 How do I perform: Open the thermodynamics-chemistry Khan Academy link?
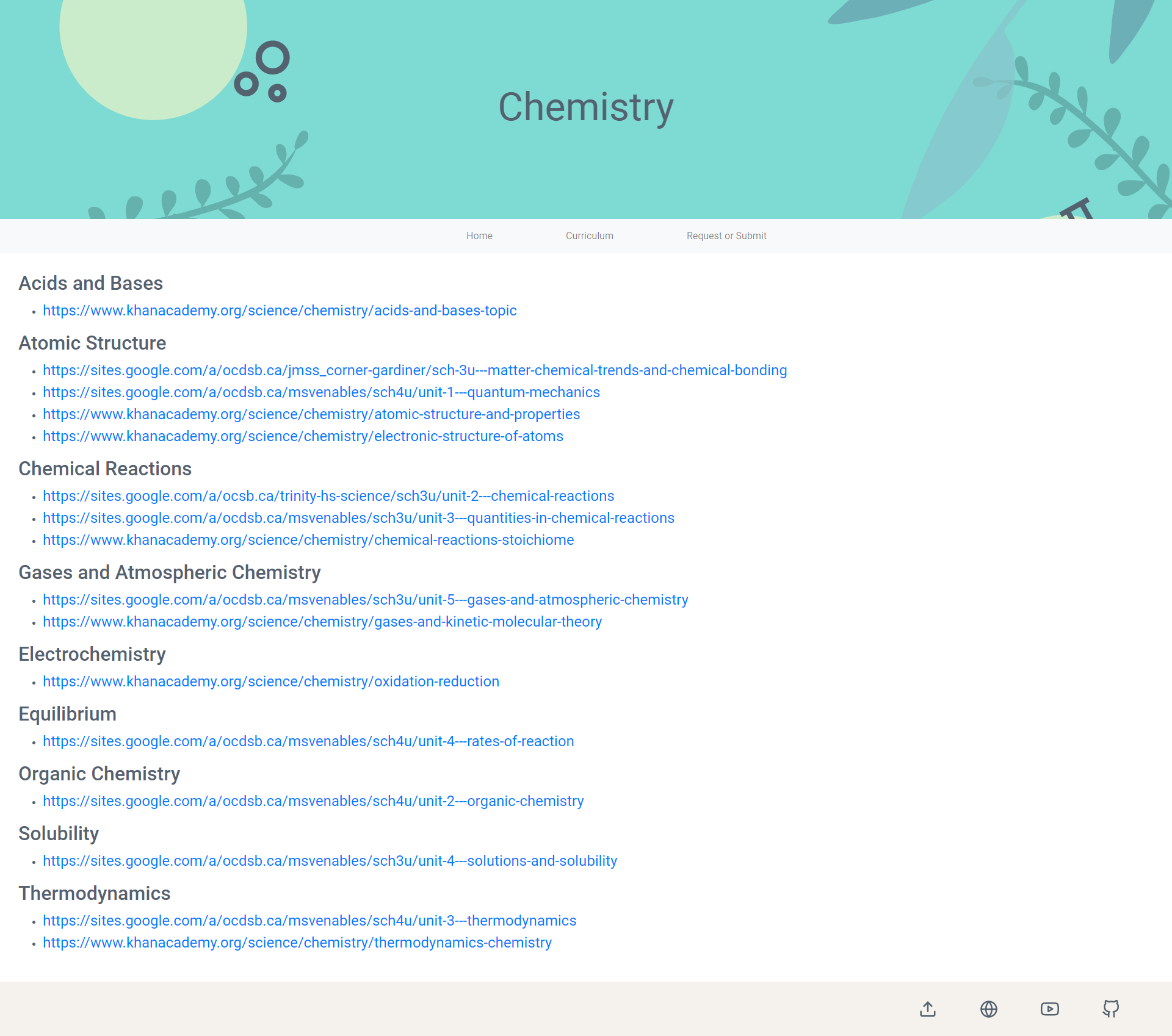coord(297,943)
